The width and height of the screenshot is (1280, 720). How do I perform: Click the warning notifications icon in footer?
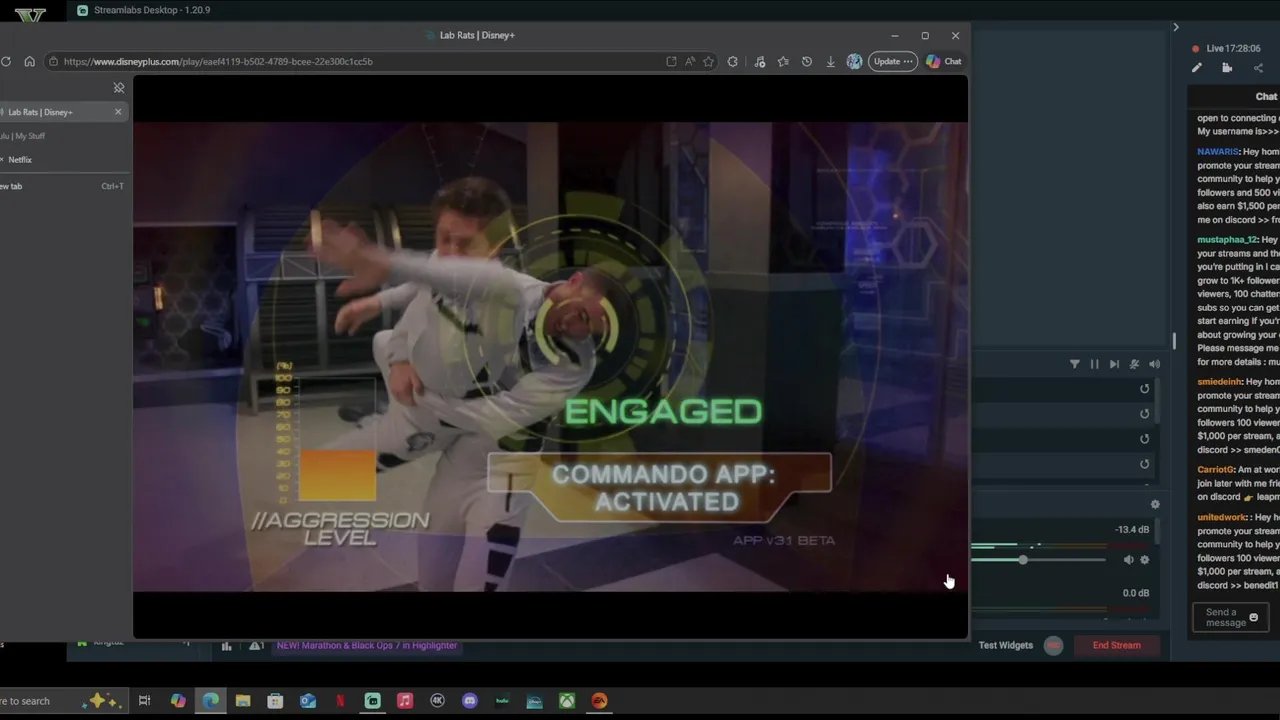pyautogui.click(x=256, y=646)
